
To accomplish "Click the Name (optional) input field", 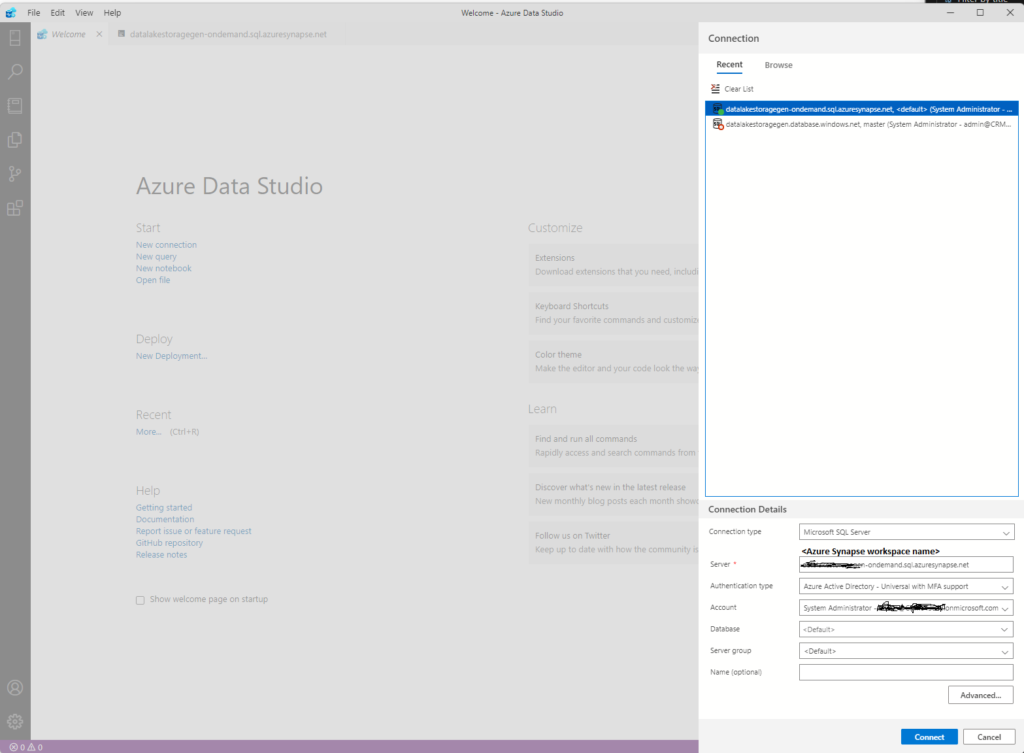I will [x=906, y=673].
